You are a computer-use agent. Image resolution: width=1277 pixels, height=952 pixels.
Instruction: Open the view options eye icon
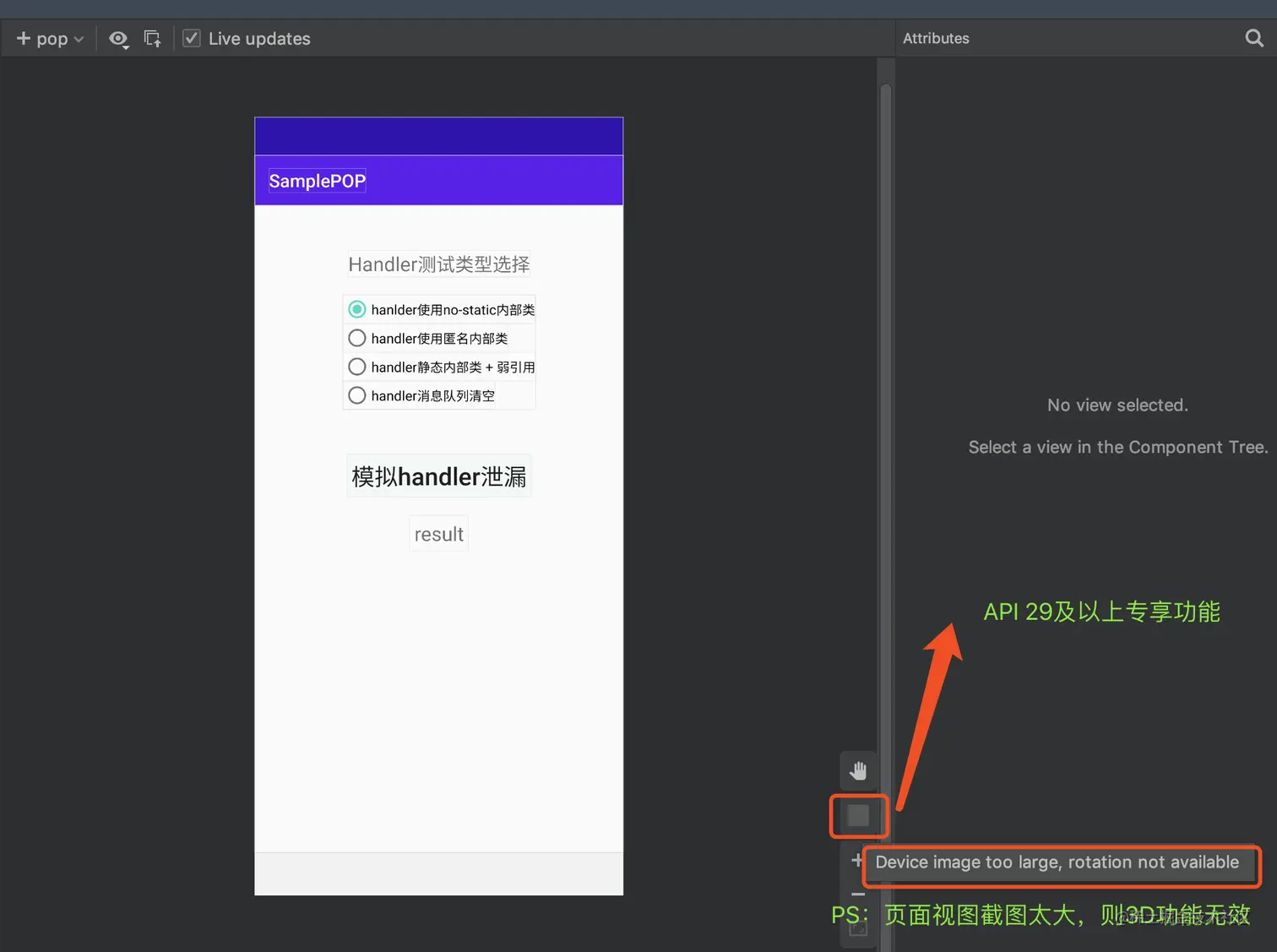coord(118,38)
